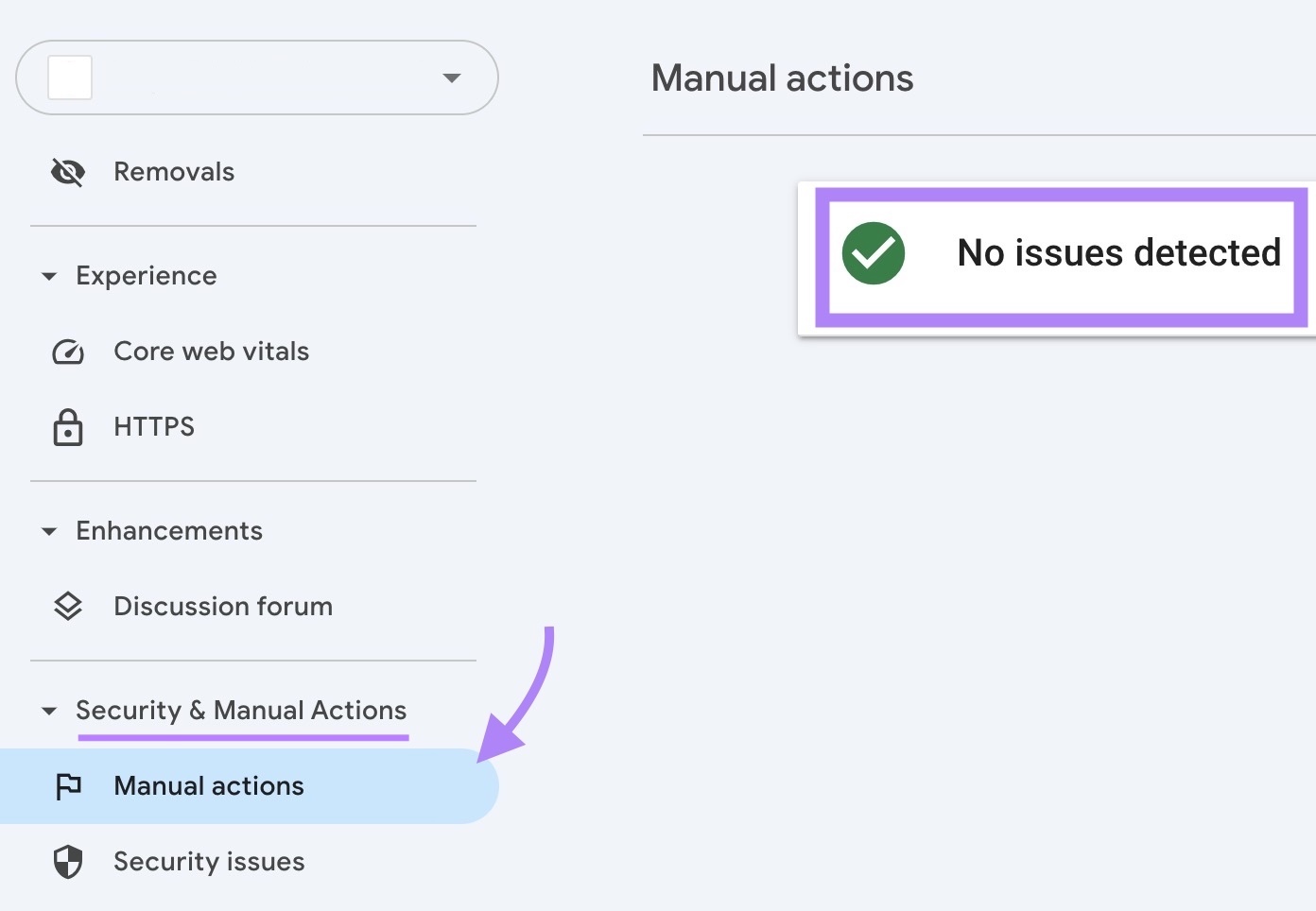Click the green checkmark next to No issues detected
Screen dimensions: 1316x911
tap(873, 254)
